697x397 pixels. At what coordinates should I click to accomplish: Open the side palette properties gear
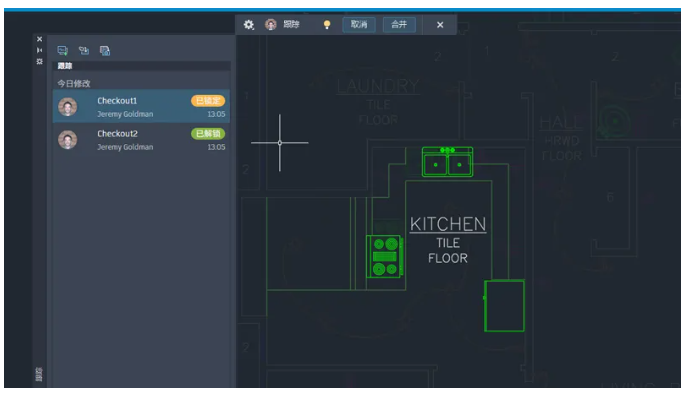pos(40,61)
